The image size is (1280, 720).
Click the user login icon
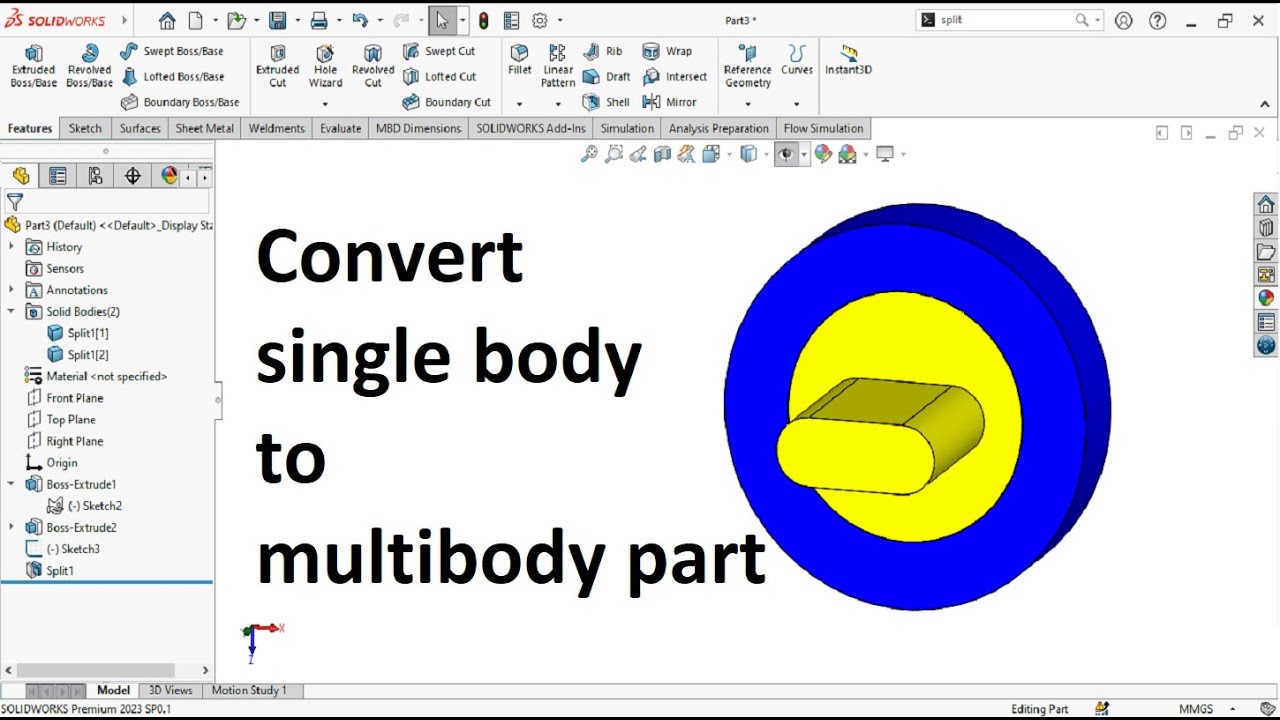pos(1124,20)
